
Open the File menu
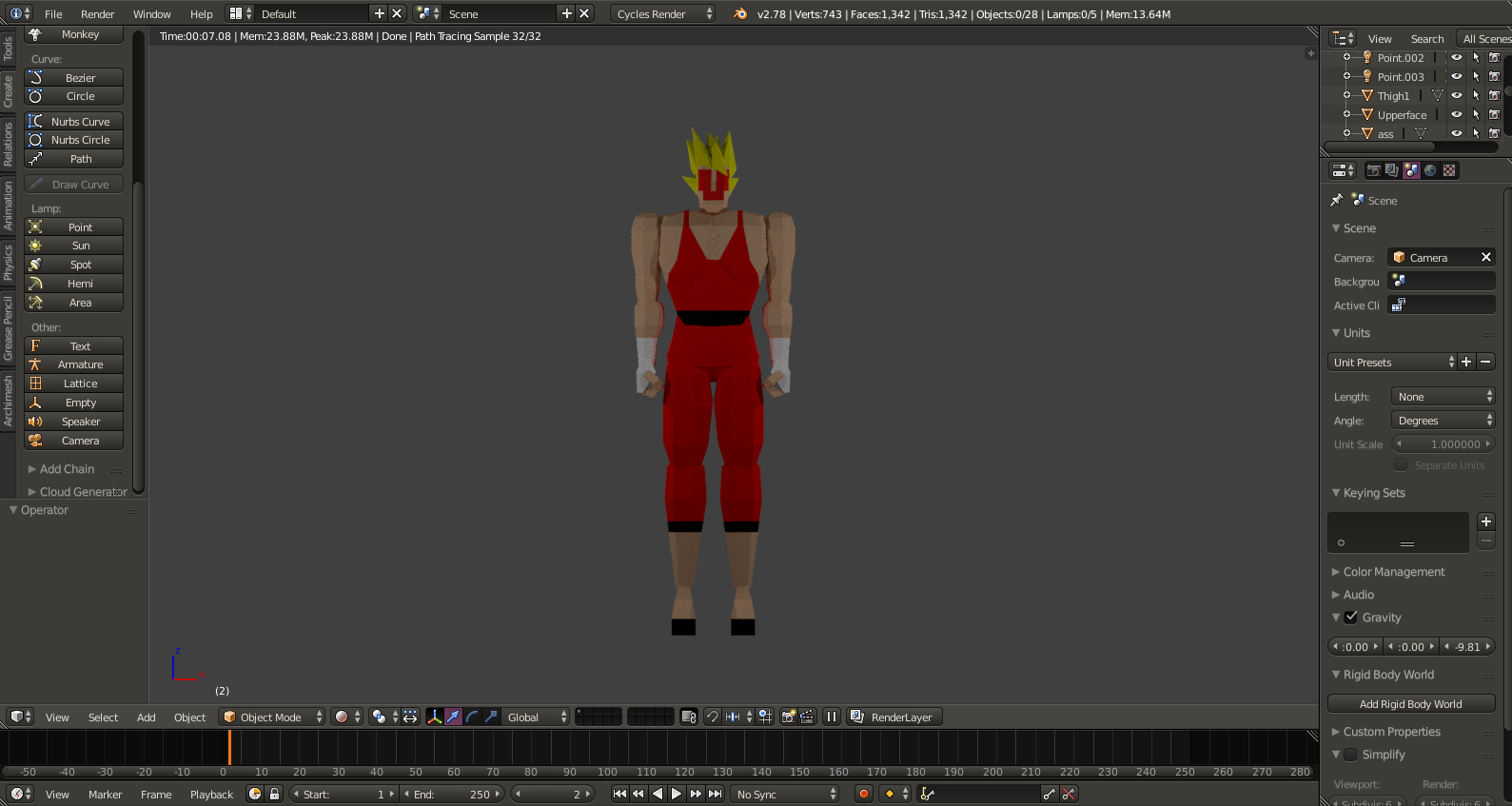[53, 13]
